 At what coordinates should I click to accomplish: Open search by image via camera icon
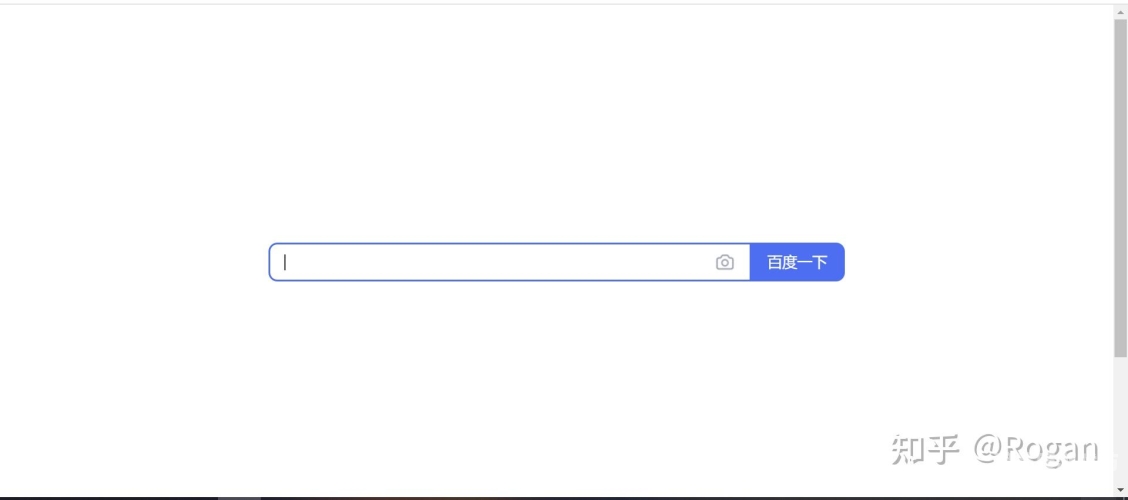pos(725,262)
